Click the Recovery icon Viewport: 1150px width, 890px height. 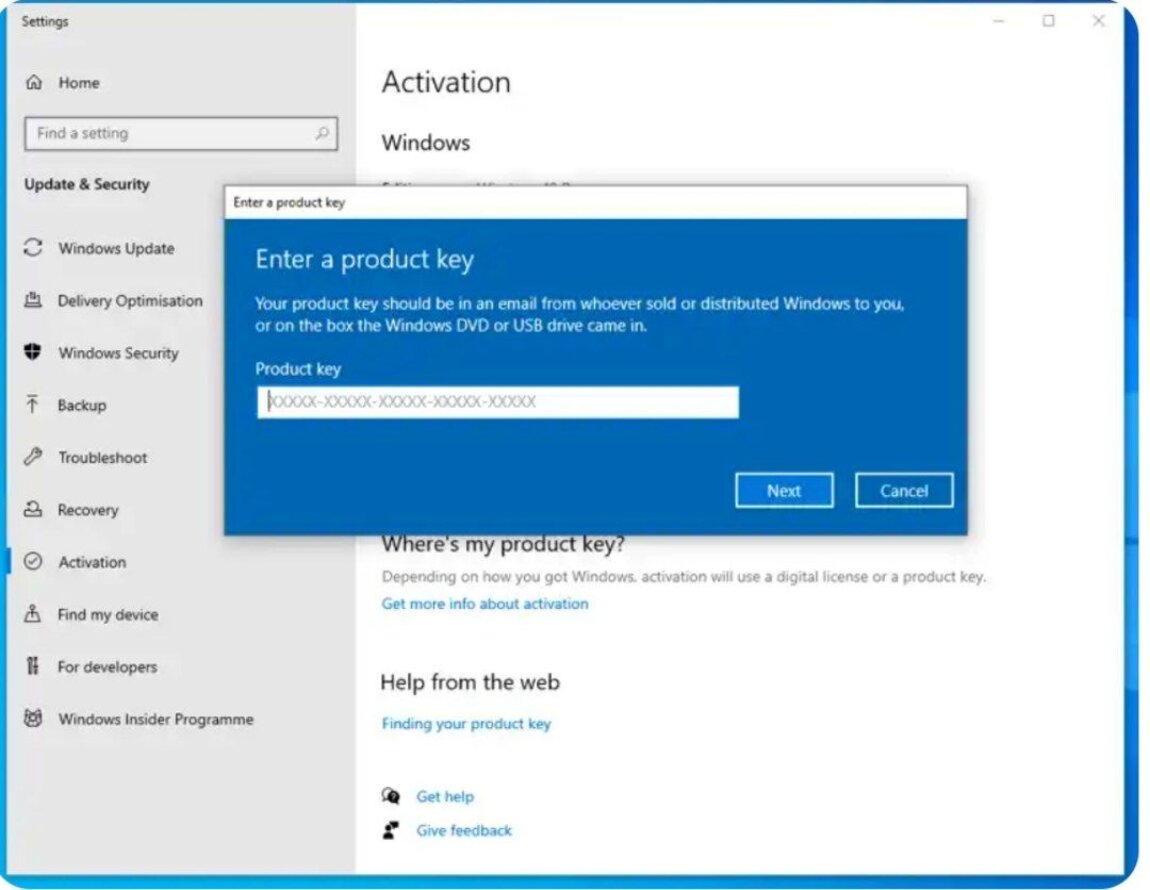click(x=33, y=510)
